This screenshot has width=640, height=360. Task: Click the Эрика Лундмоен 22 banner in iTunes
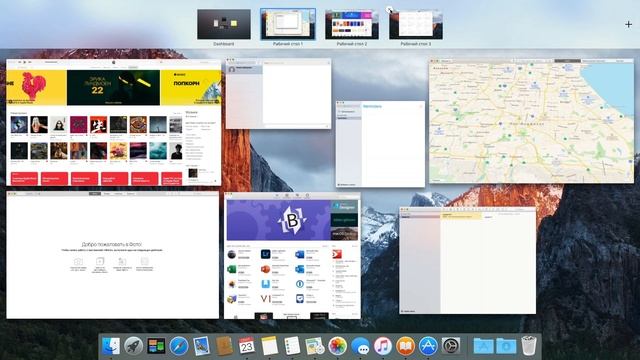pyautogui.click(x=113, y=87)
